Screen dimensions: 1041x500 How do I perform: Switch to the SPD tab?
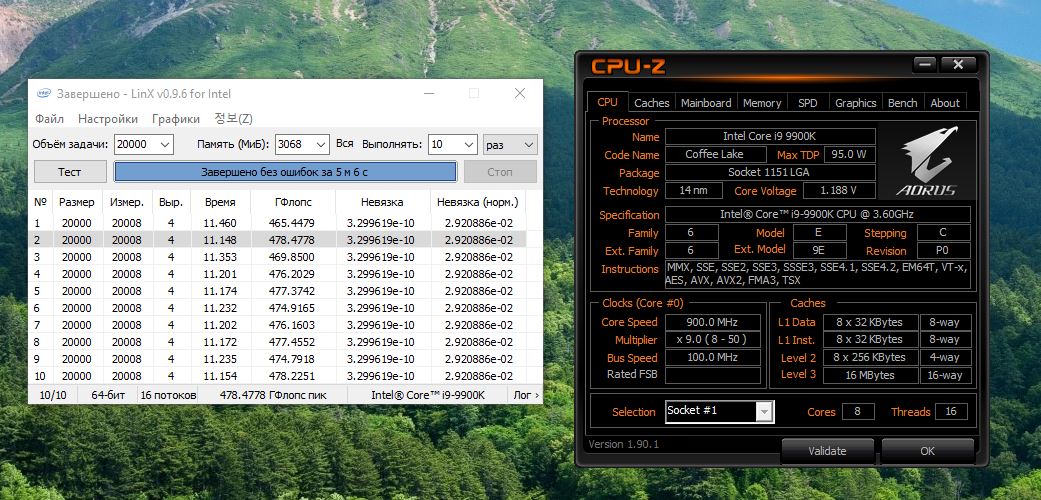[807, 103]
